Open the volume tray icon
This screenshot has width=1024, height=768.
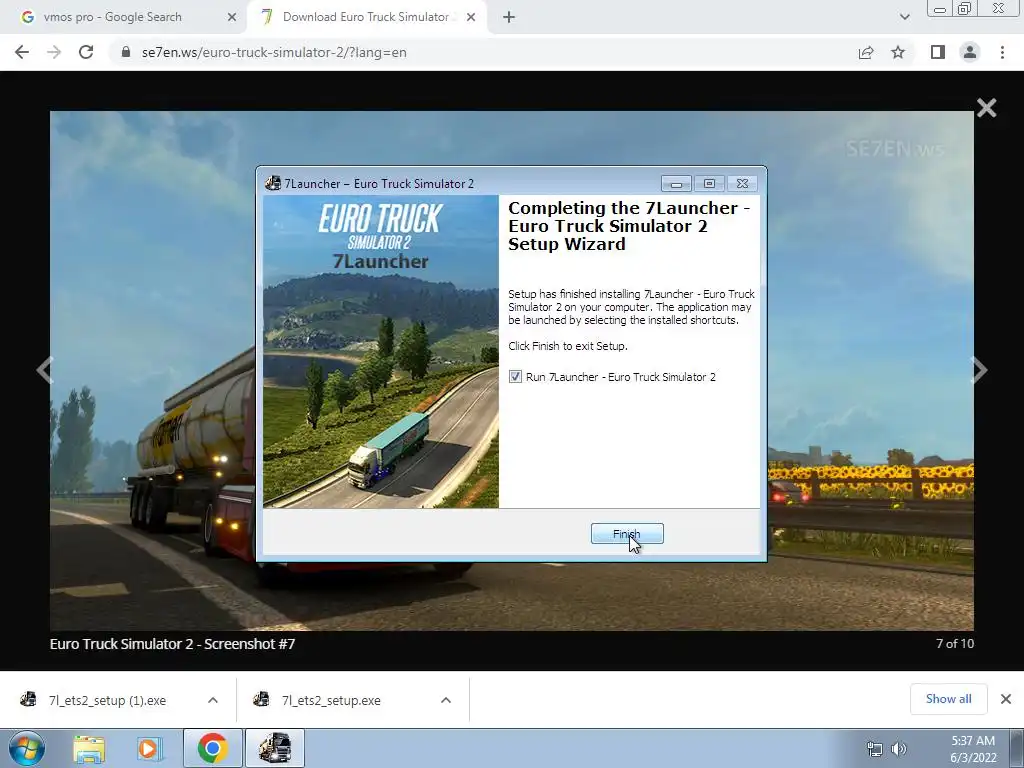899,749
